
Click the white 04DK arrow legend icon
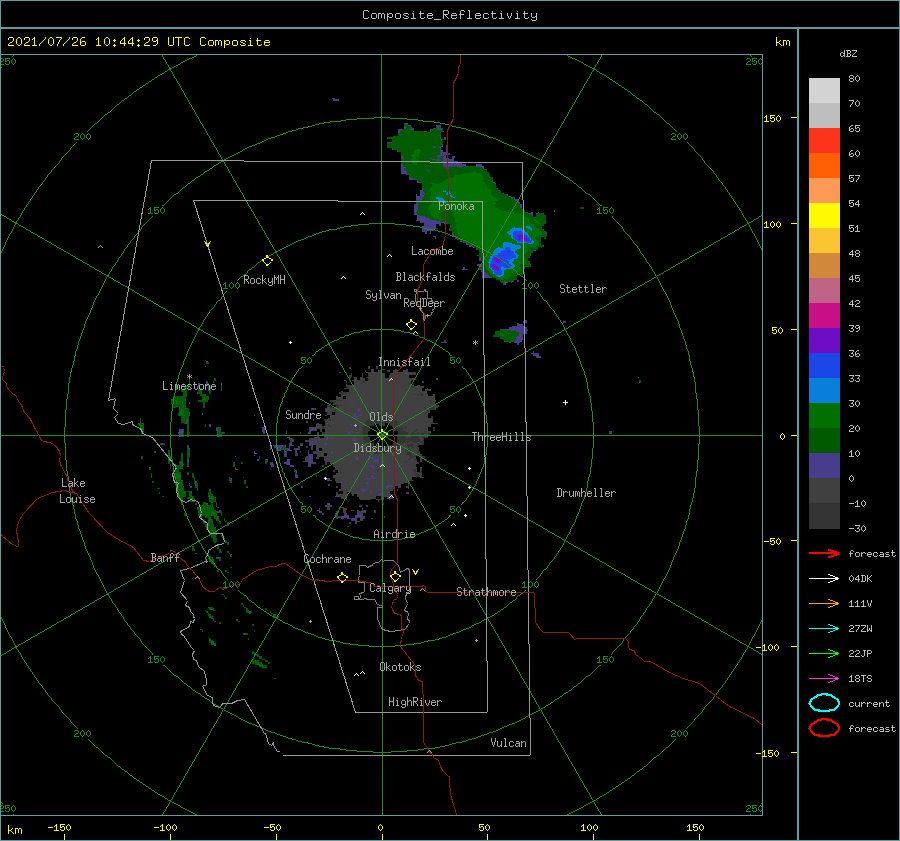824,578
